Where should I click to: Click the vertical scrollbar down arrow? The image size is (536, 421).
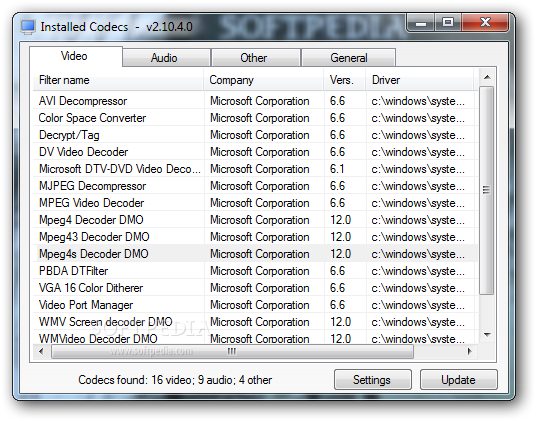[x=487, y=335]
